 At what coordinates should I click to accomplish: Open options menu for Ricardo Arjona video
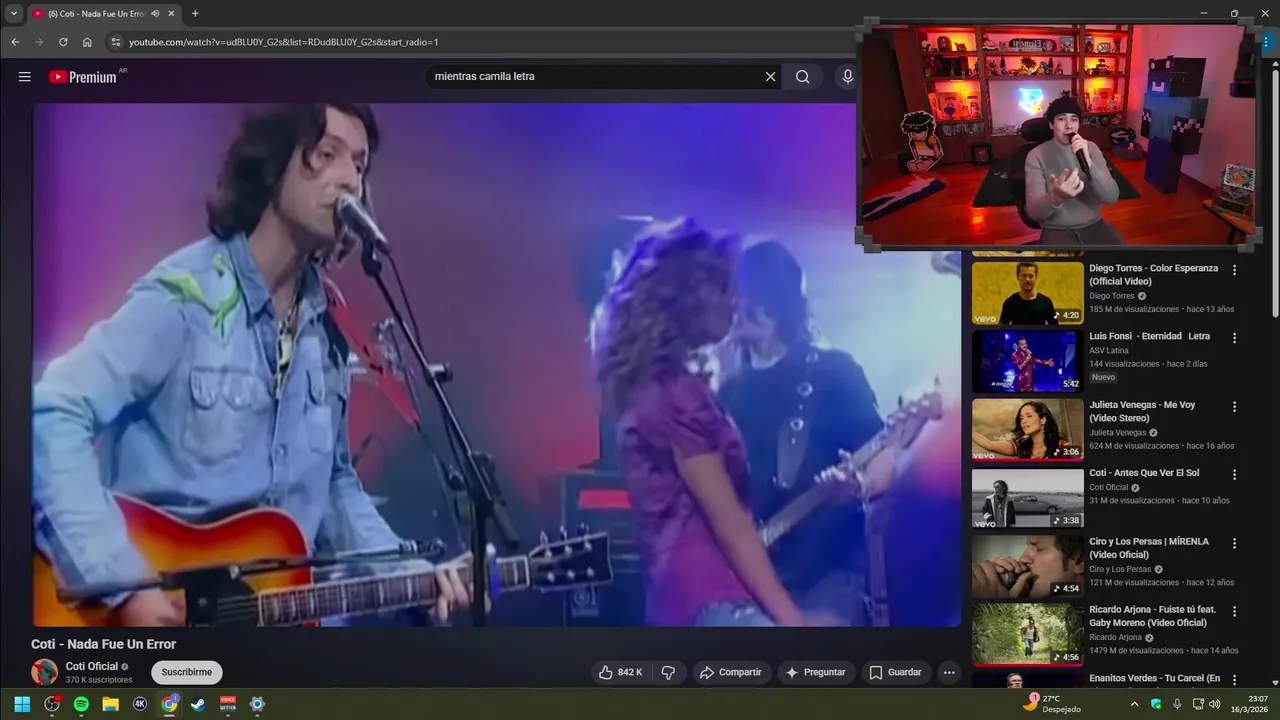pos(1234,611)
